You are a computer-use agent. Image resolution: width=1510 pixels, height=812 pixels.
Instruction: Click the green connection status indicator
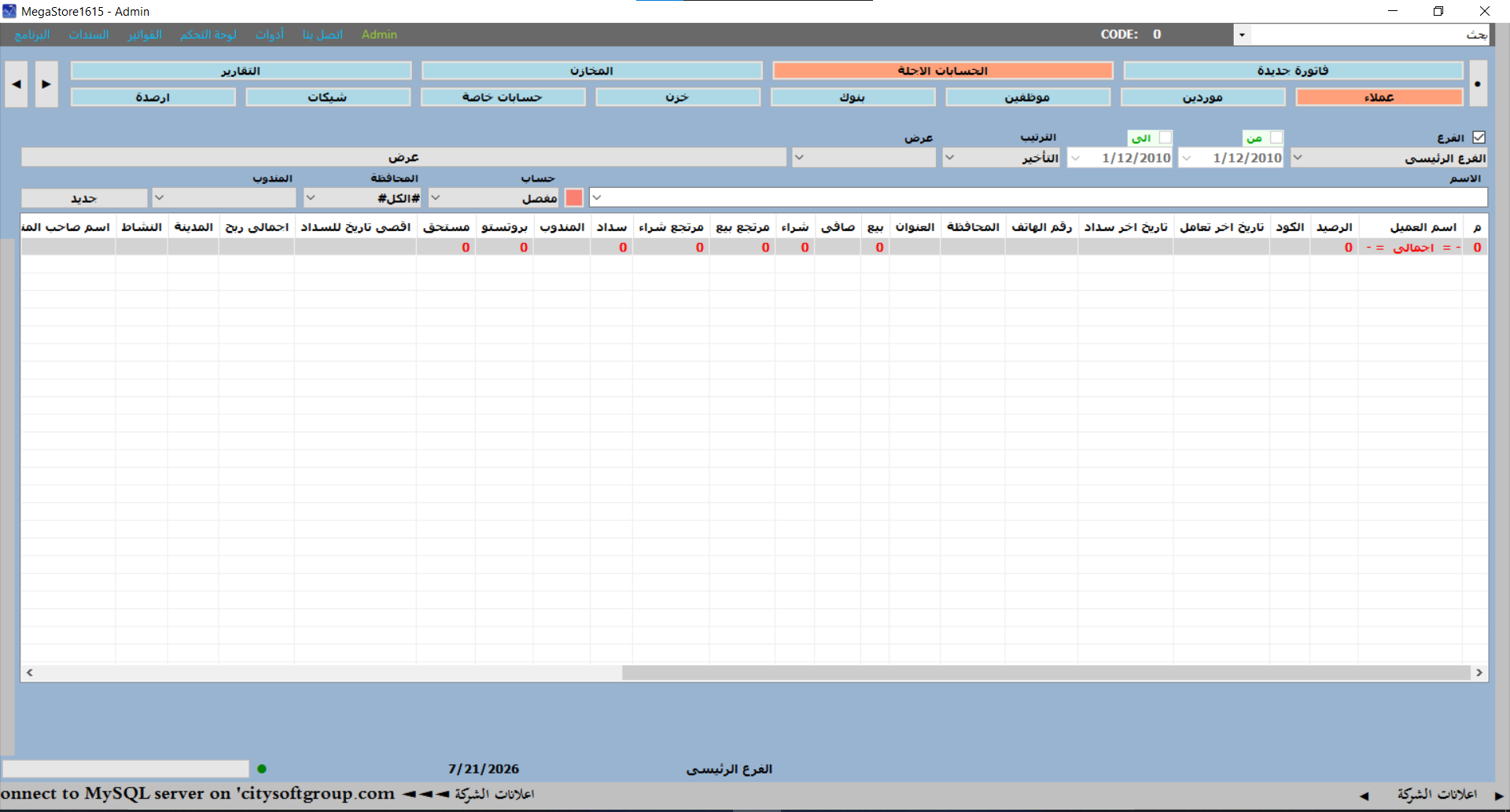pyautogui.click(x=262, y=769)
